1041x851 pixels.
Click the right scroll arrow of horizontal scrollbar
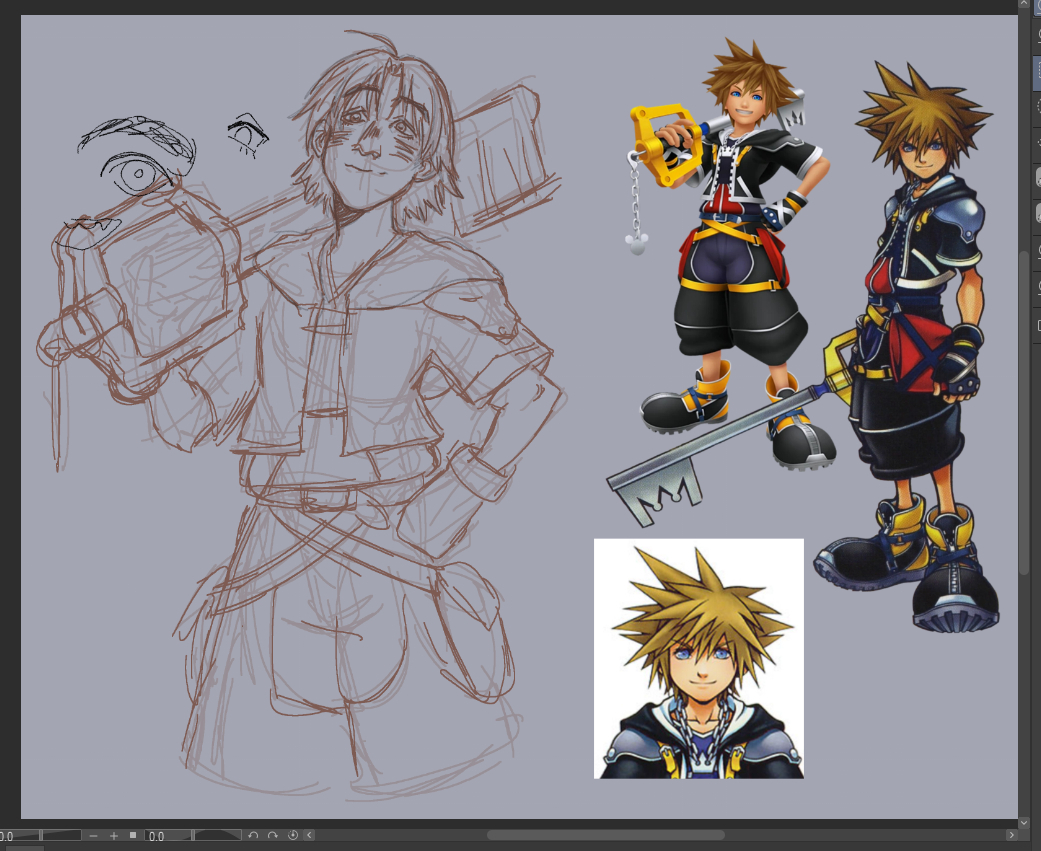pos(1011,835)
